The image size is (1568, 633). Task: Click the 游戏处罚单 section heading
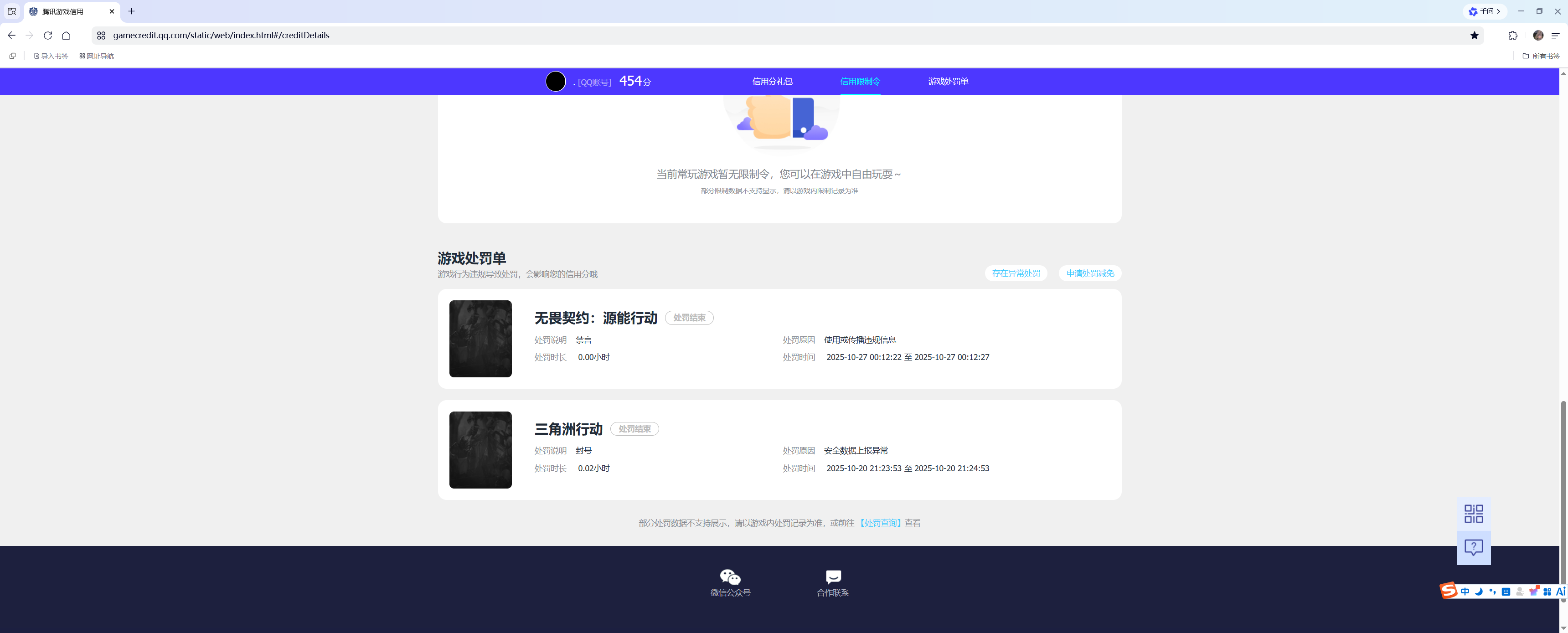coord(472,258)
